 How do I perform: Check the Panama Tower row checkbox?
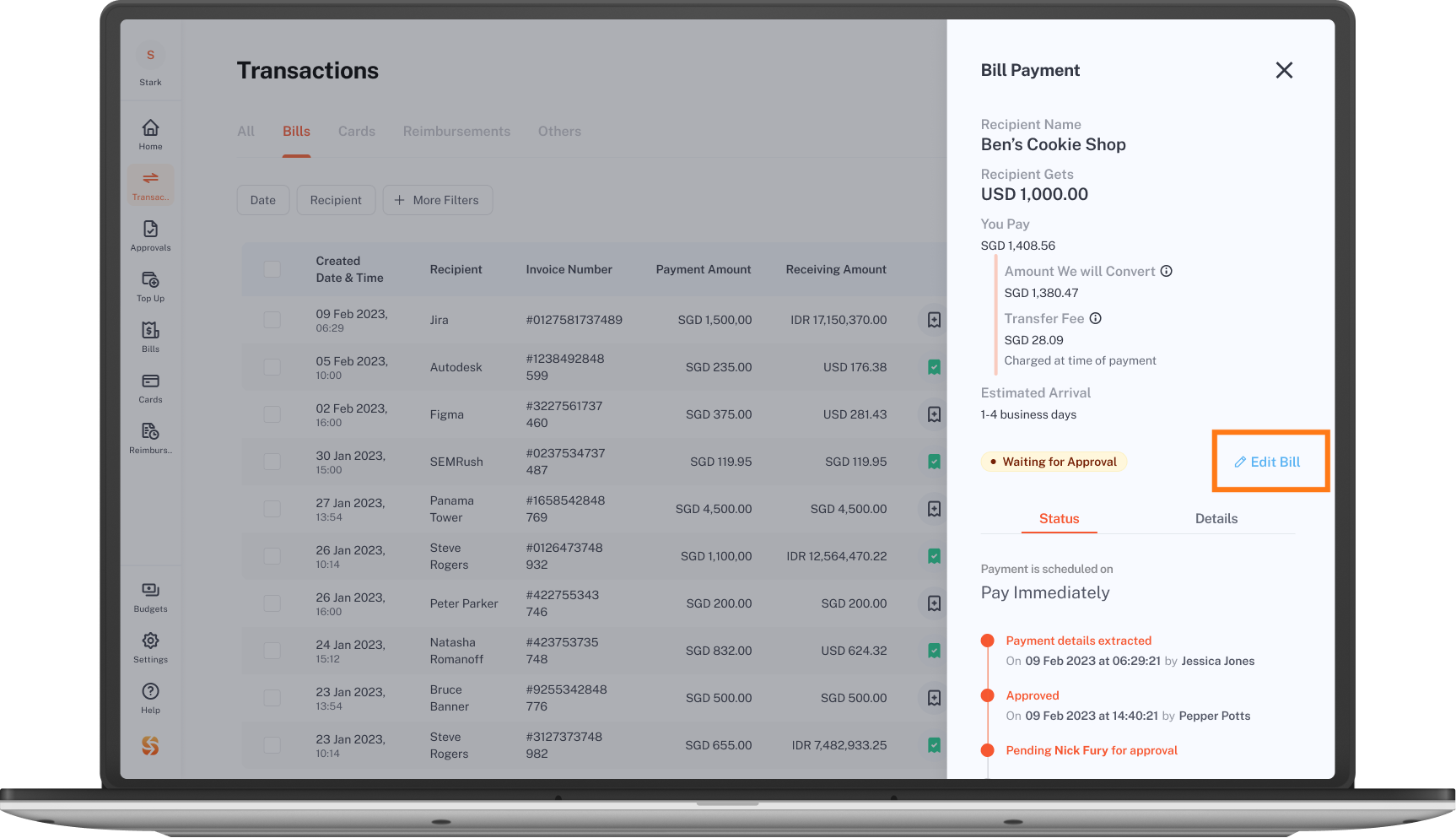[x=272, y=509]
